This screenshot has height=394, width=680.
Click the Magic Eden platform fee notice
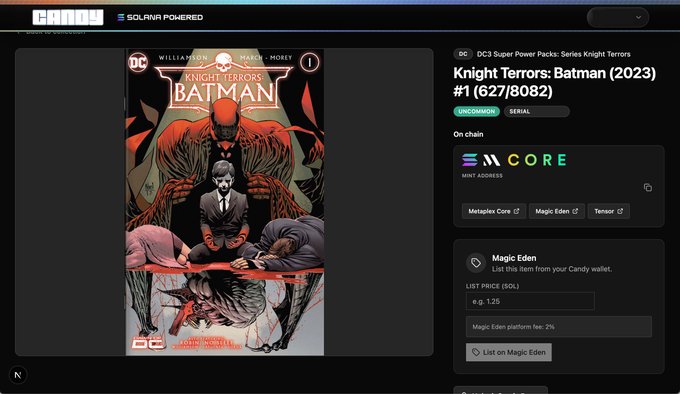point(559,327)
